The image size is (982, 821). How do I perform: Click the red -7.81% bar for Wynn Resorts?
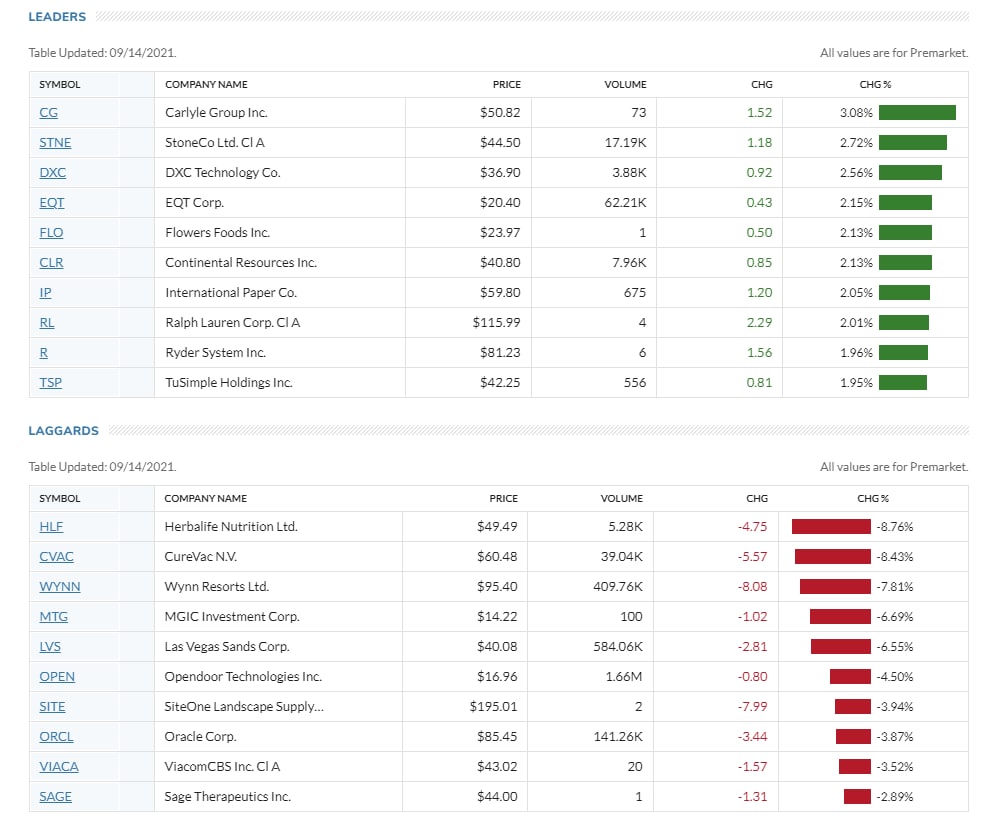point(835,587)
